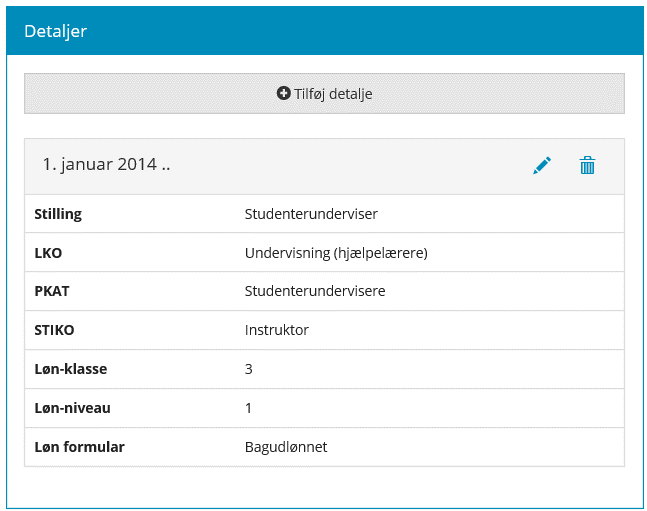This screenshot has width=647, height=511.
Task: Click the STIKO row label
Action: click(x=54, y=330)
